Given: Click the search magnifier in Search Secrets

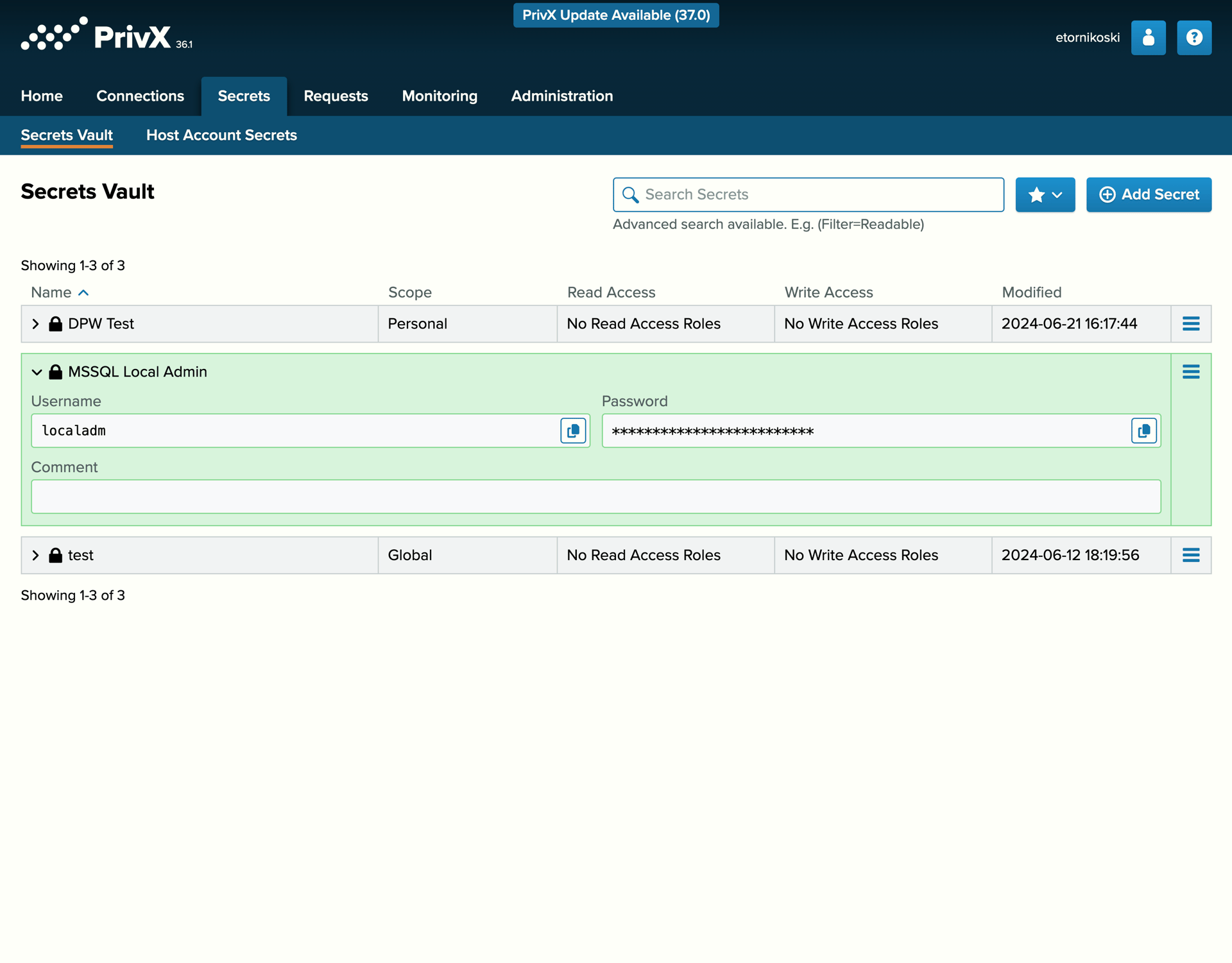Looking at the screenshot, I should pyautogui.click(x=631, y=194).
